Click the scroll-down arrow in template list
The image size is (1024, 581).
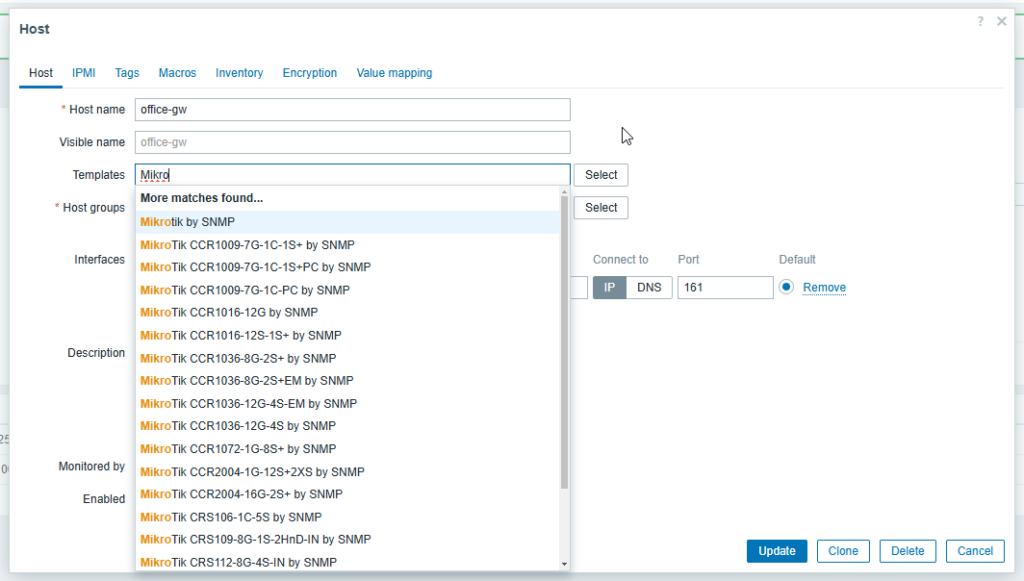coord(564,564)
